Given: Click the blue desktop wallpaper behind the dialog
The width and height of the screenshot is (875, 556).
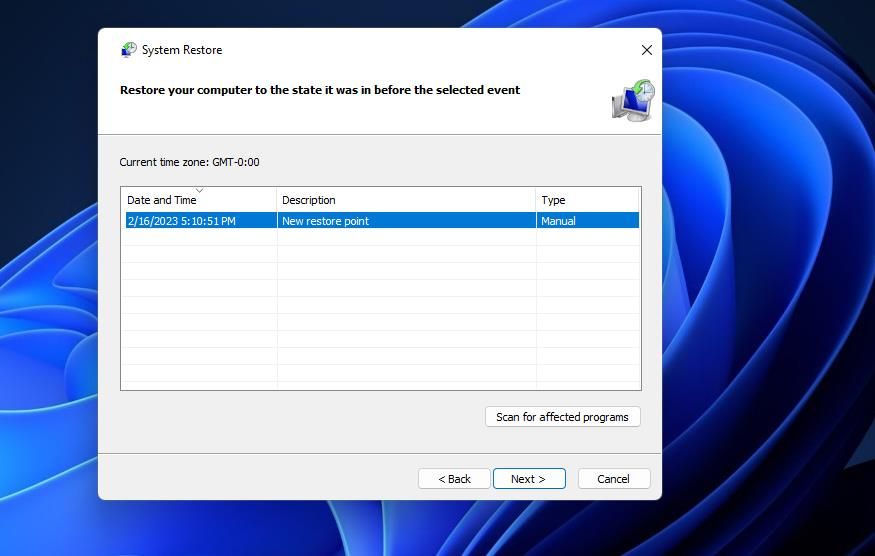Looking at the screenshot, I should click(770, 300).
